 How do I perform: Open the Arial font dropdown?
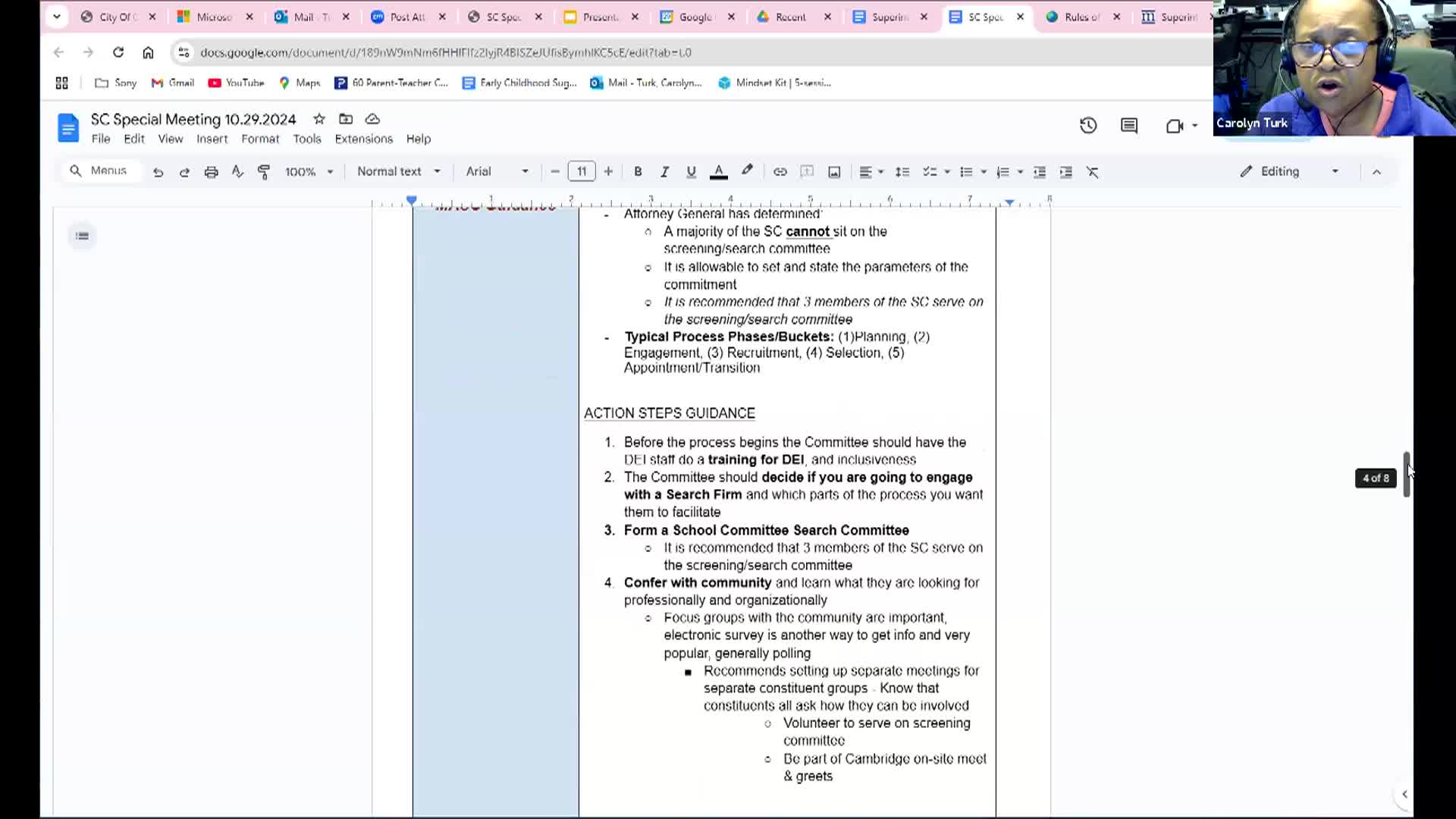pos(497,171)
